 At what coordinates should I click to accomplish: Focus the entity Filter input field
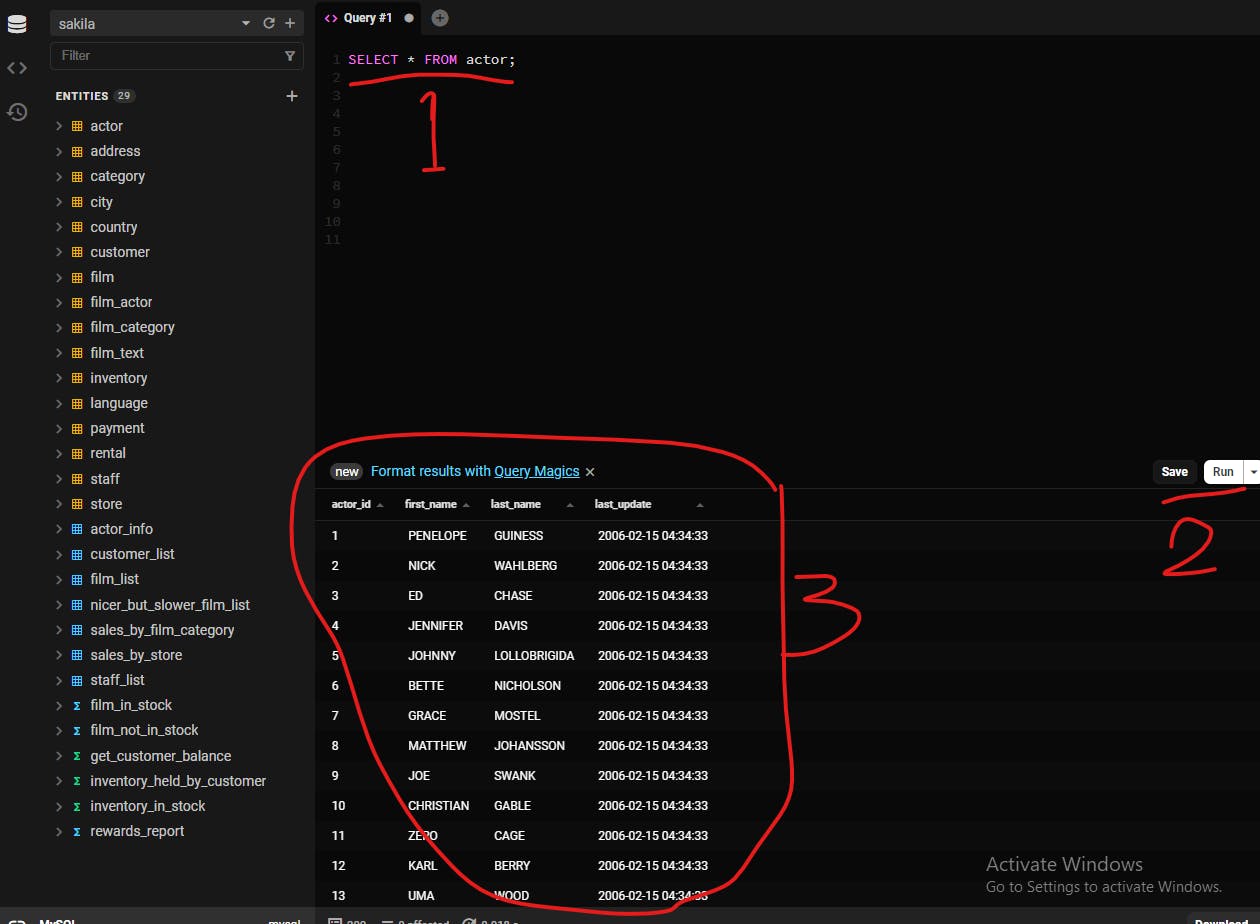tap(168, 56)
